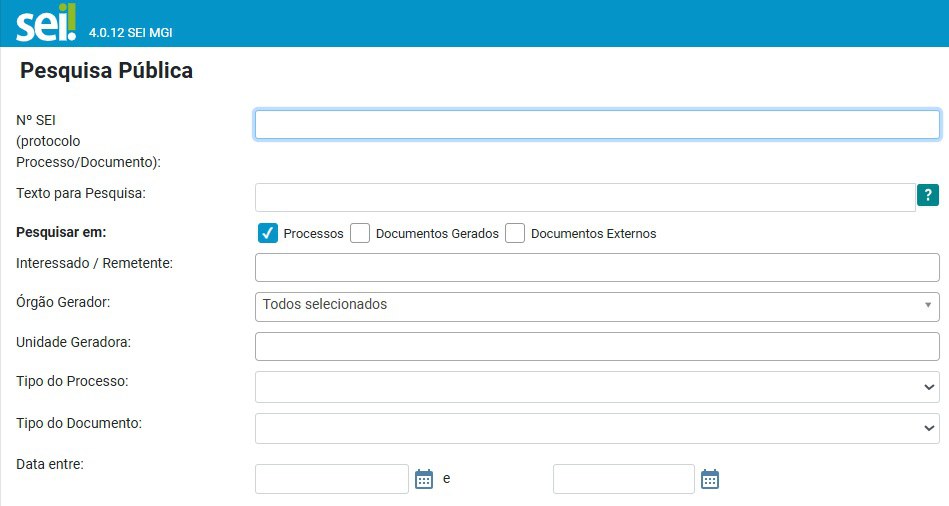This screenshot has height=506, width=949.
Task: Click the SEI logo in the header
Action: coord(46,23)
